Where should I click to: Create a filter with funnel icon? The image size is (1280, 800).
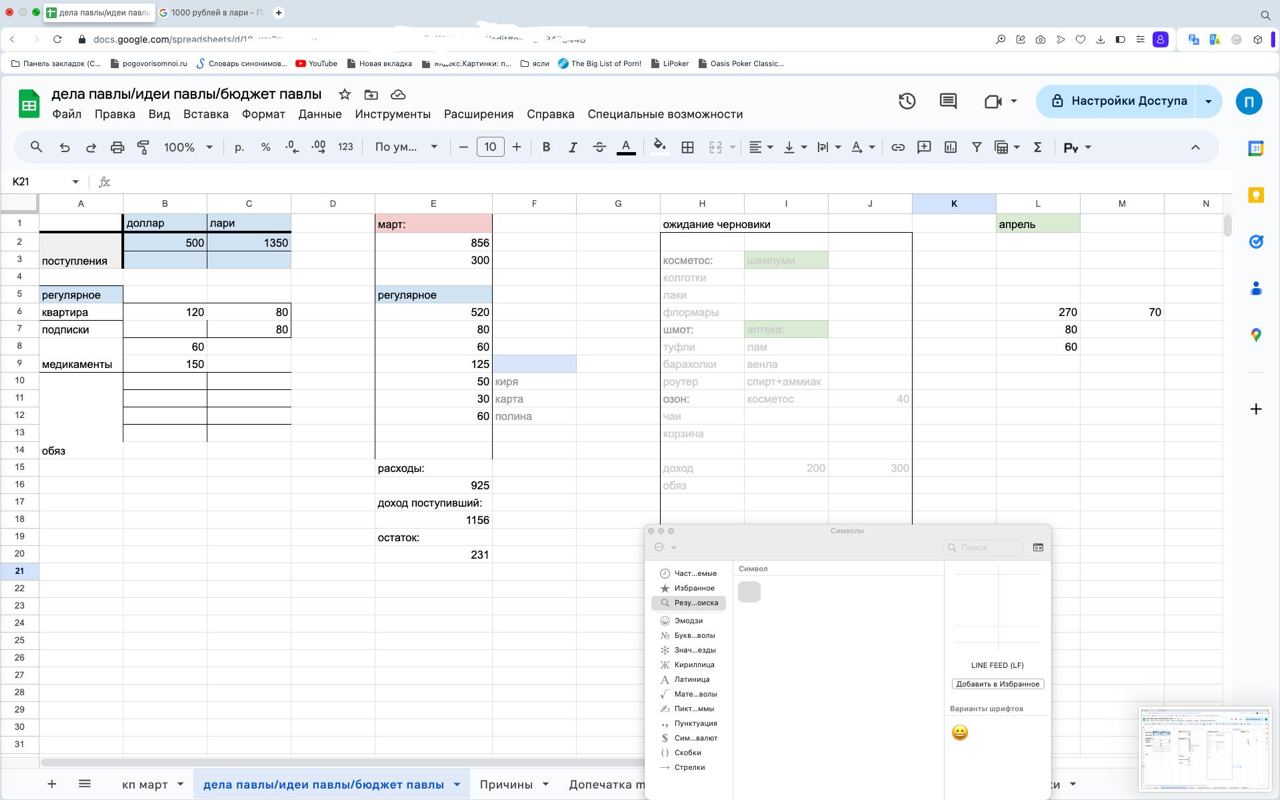tap(977, 147)
